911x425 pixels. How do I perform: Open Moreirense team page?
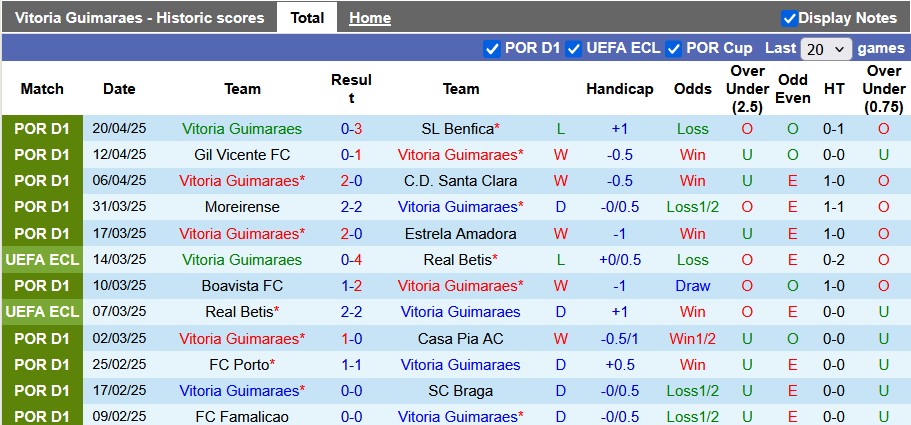click(x=242, y=207)
